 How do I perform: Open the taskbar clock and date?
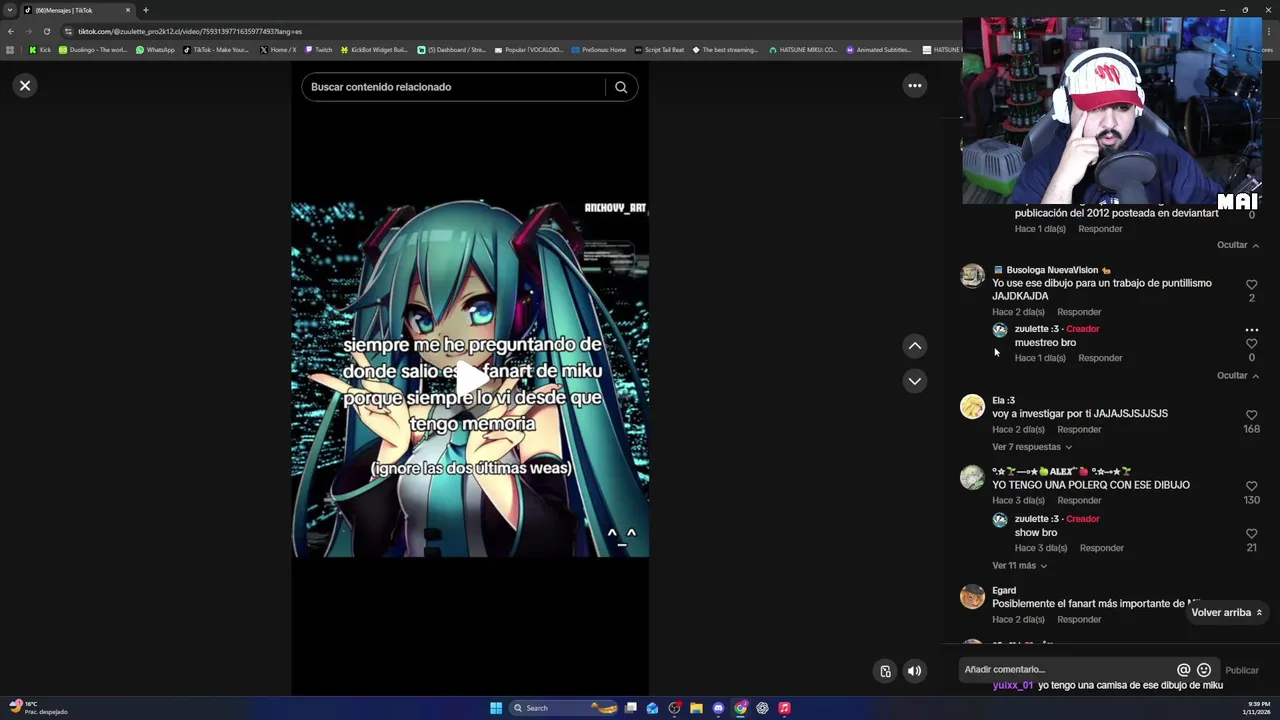[x=1256, y=708]
